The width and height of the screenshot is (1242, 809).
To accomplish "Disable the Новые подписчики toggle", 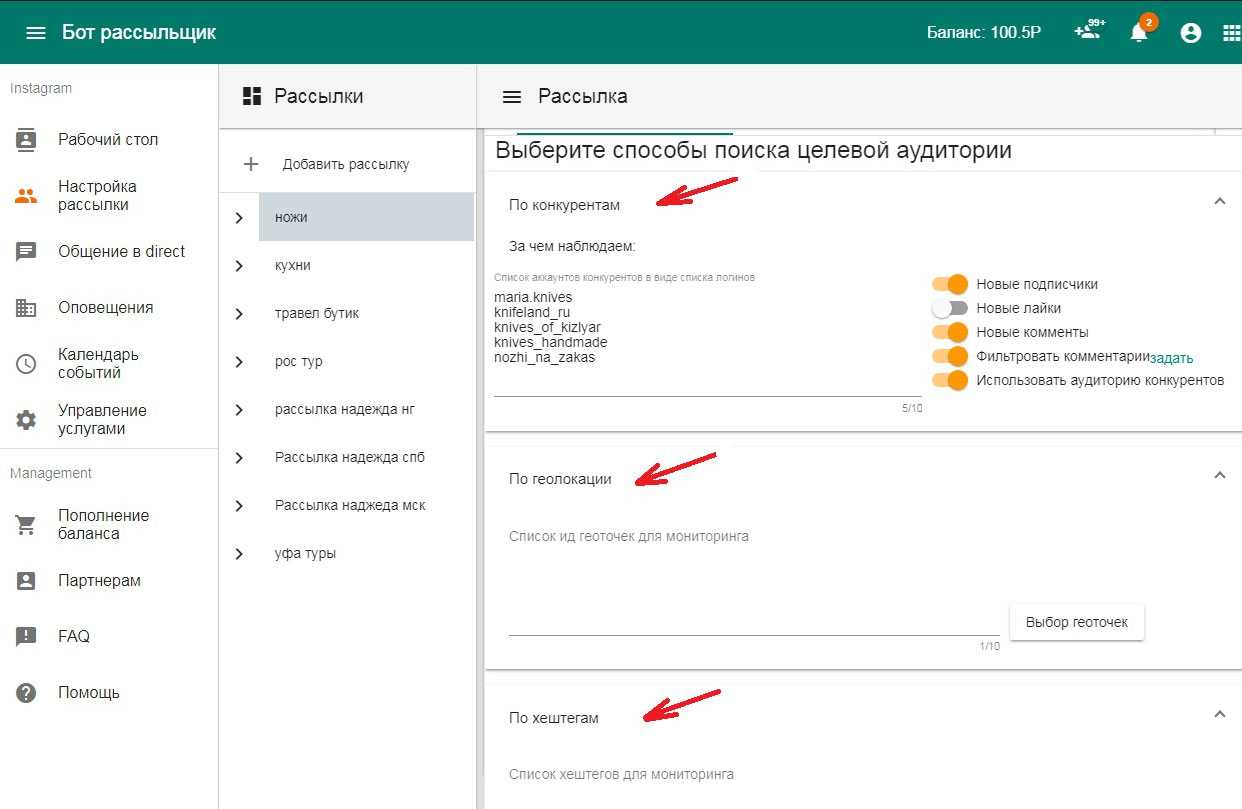I will click(950, 284).
